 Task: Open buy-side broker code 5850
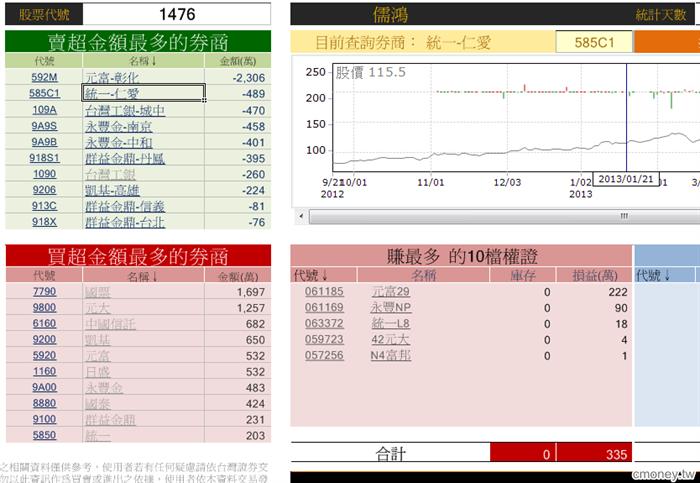pos(44,435)
